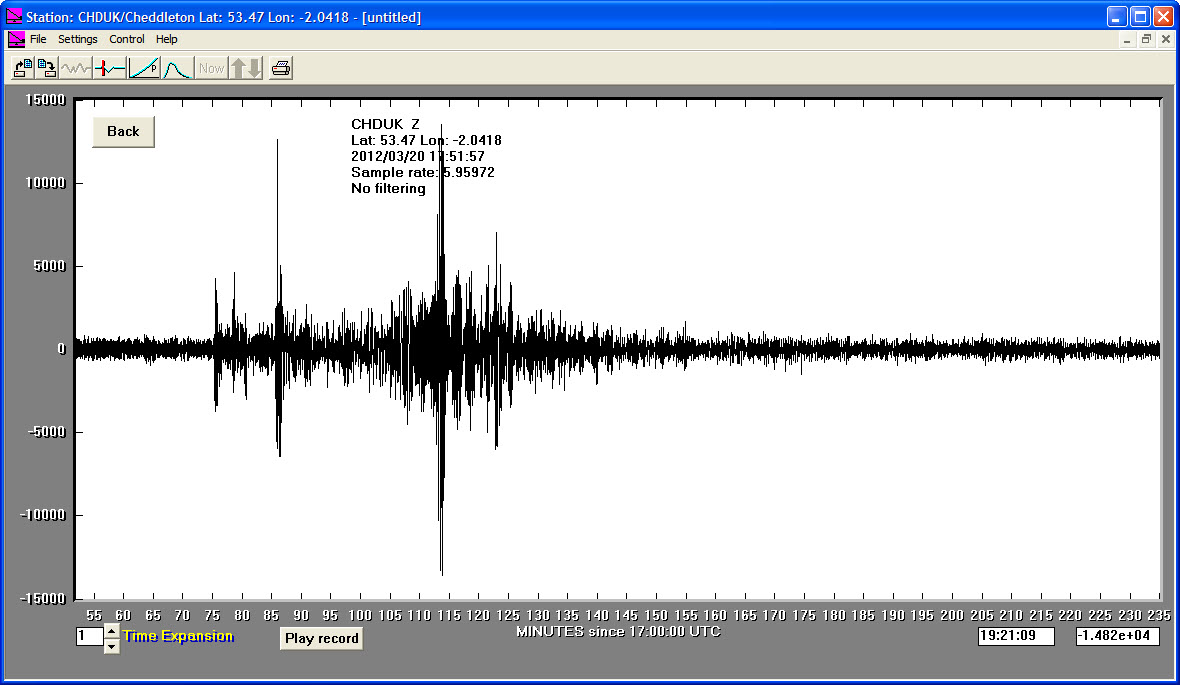Screen dimensions: 1180x685
Task: Click the 2012/03/20 date-time text
Action: [418, 157]
